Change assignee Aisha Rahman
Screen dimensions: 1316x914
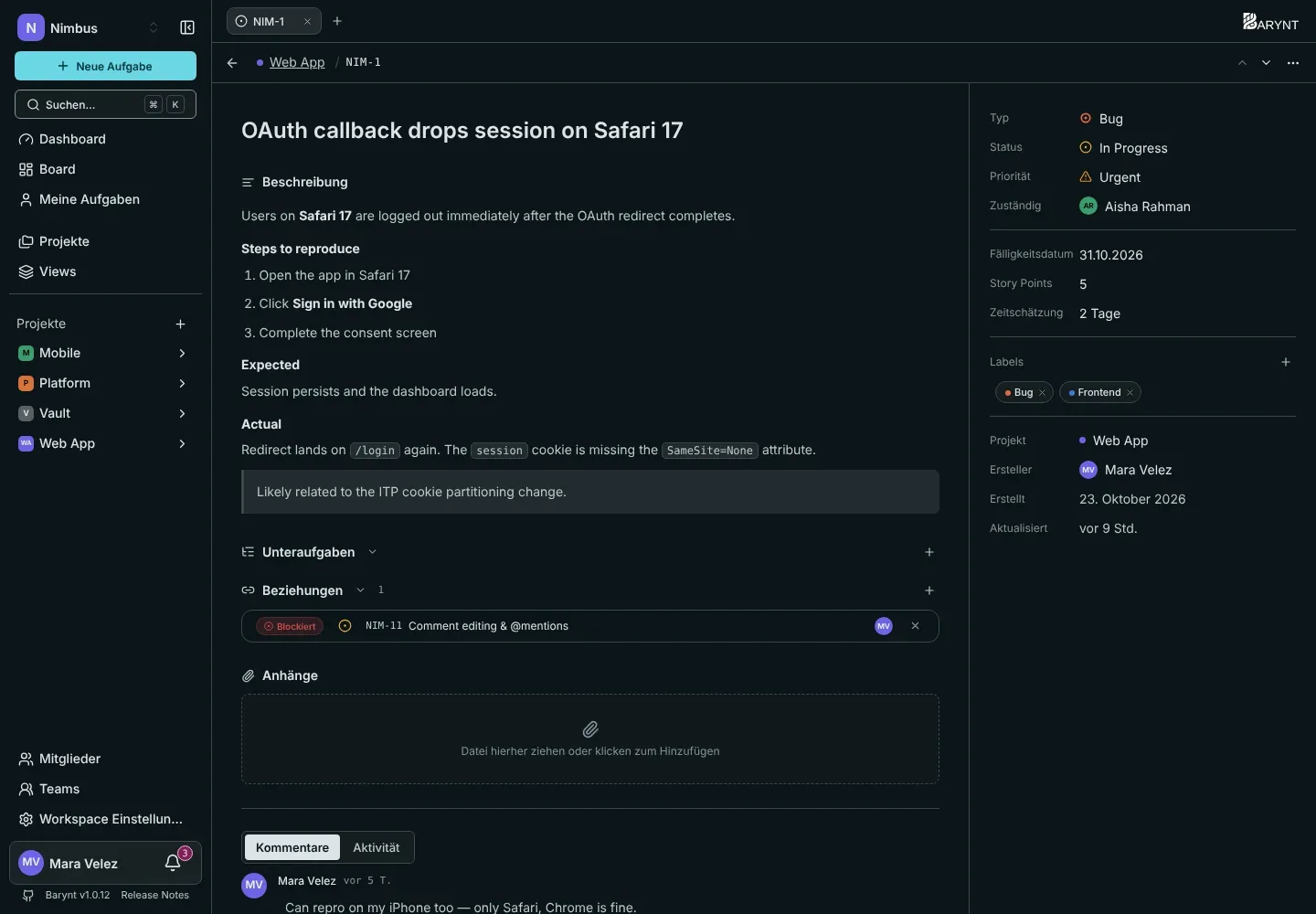1135,207
